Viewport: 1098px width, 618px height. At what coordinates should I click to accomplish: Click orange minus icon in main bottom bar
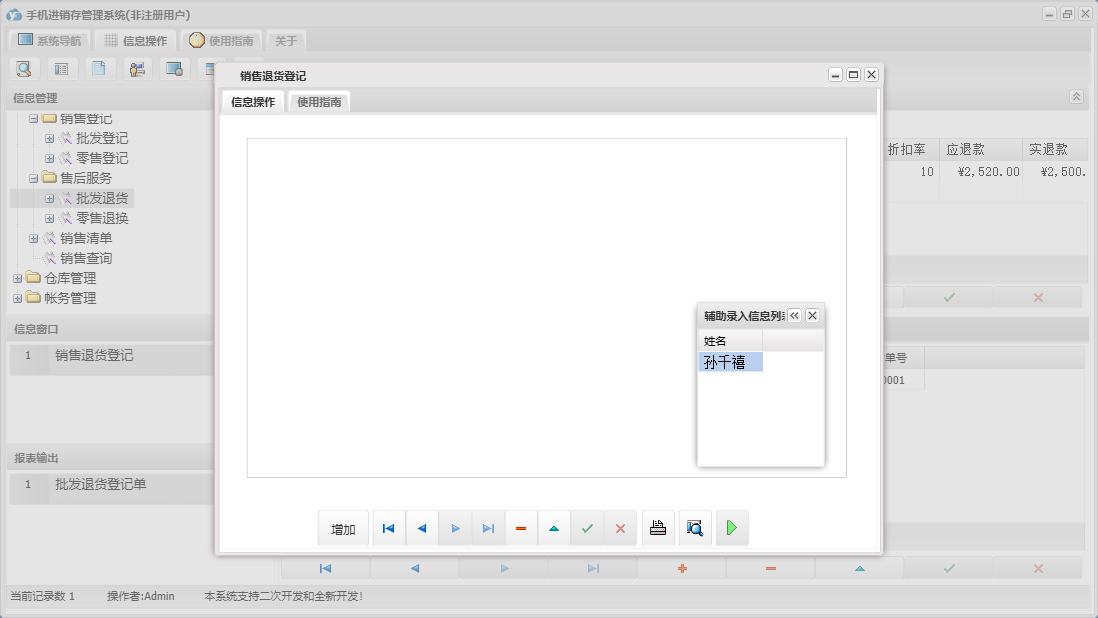[x=771, y=568]
